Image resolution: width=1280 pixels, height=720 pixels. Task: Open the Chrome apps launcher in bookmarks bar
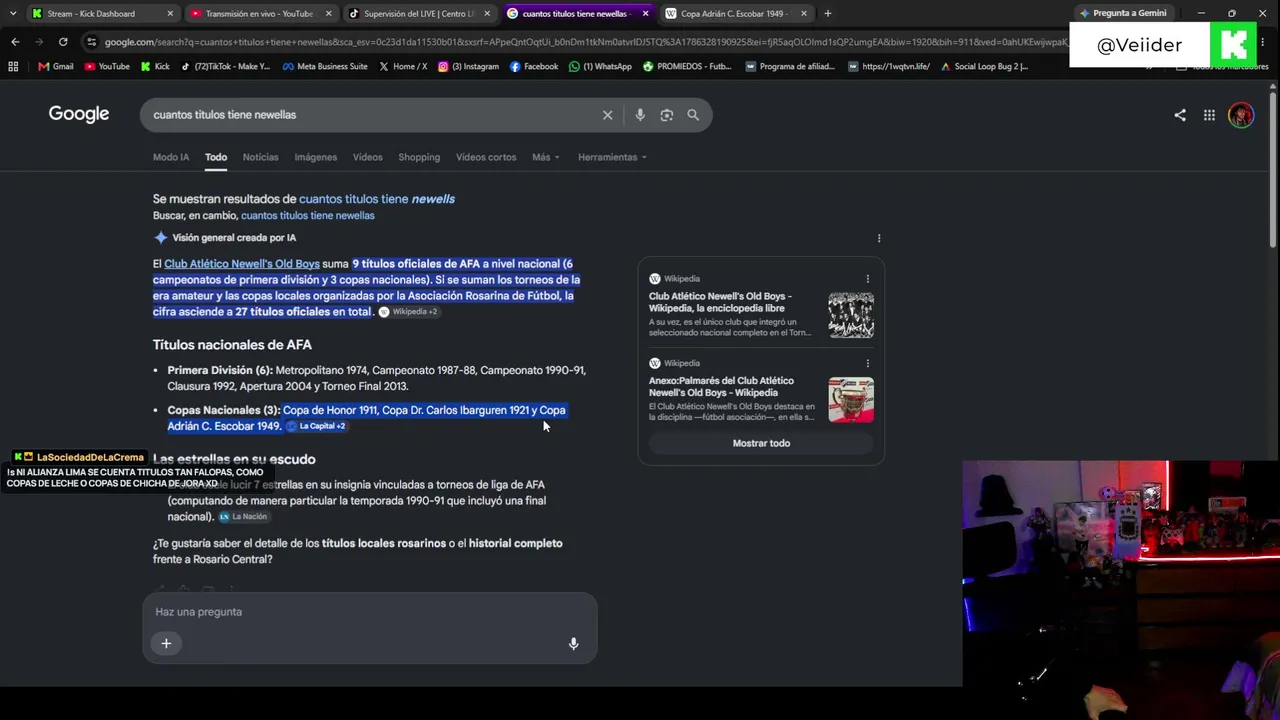coord(13,66)
